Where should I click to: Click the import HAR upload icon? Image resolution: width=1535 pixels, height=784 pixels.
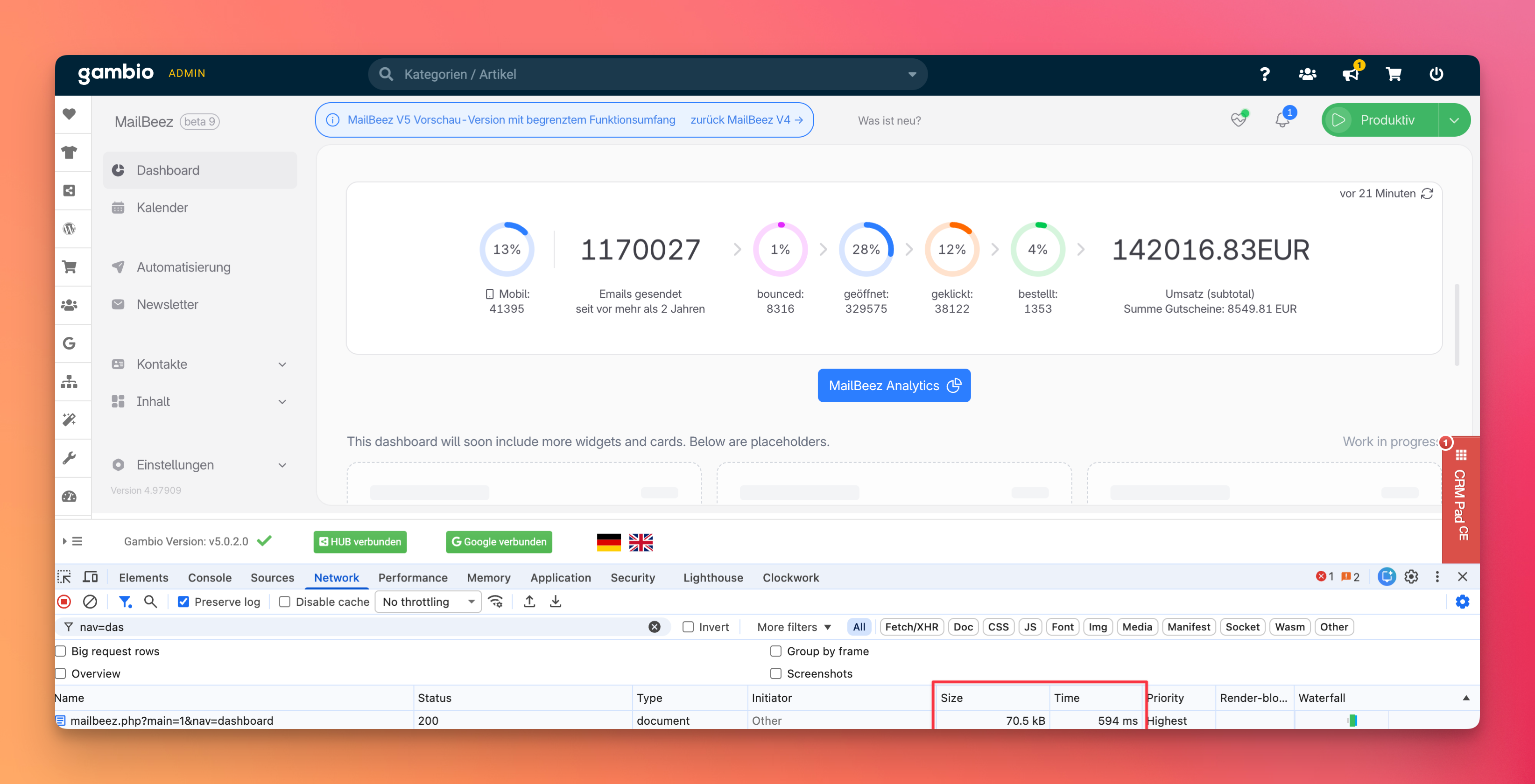pos(529,602)
